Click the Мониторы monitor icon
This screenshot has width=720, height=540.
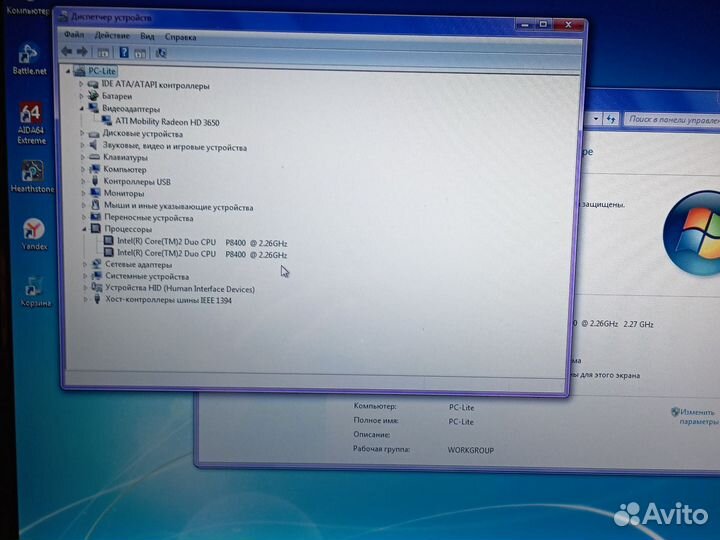(96, 192)
